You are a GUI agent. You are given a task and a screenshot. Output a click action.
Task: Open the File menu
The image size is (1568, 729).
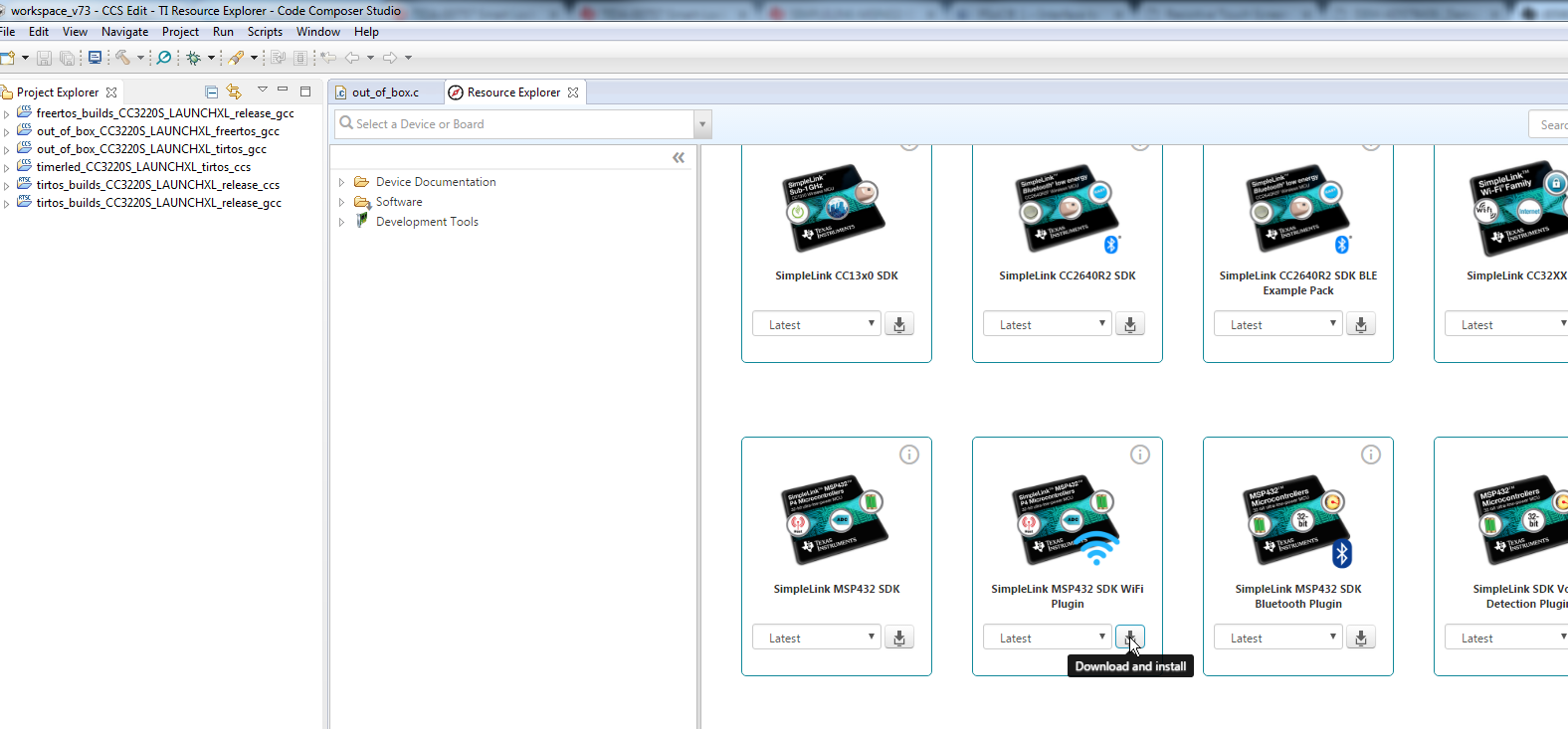(x=7, y=32)
